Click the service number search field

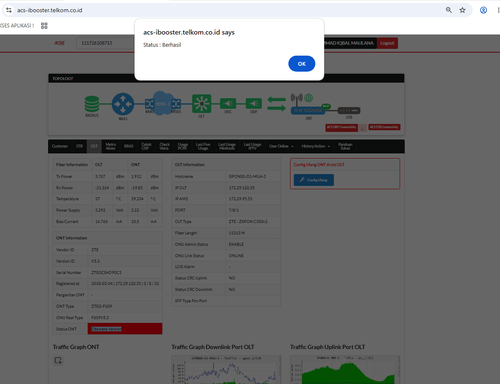coord(105,43)
